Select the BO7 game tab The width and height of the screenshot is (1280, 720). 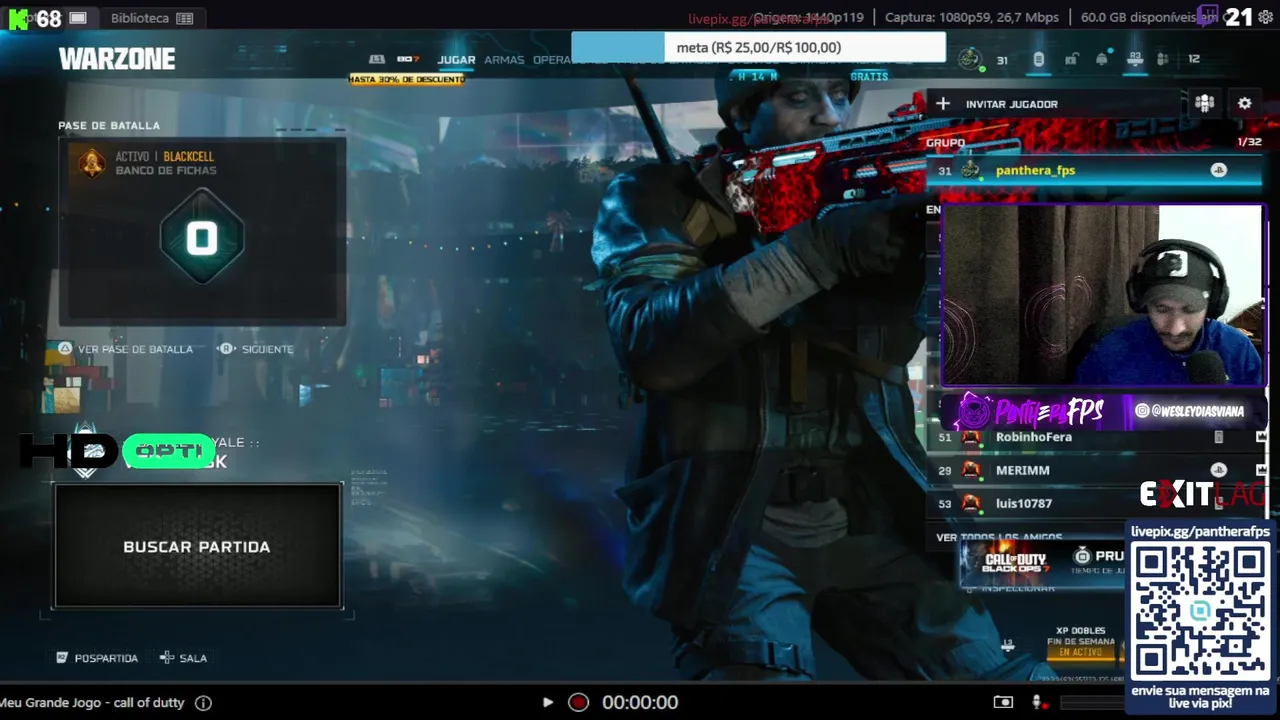408,60
